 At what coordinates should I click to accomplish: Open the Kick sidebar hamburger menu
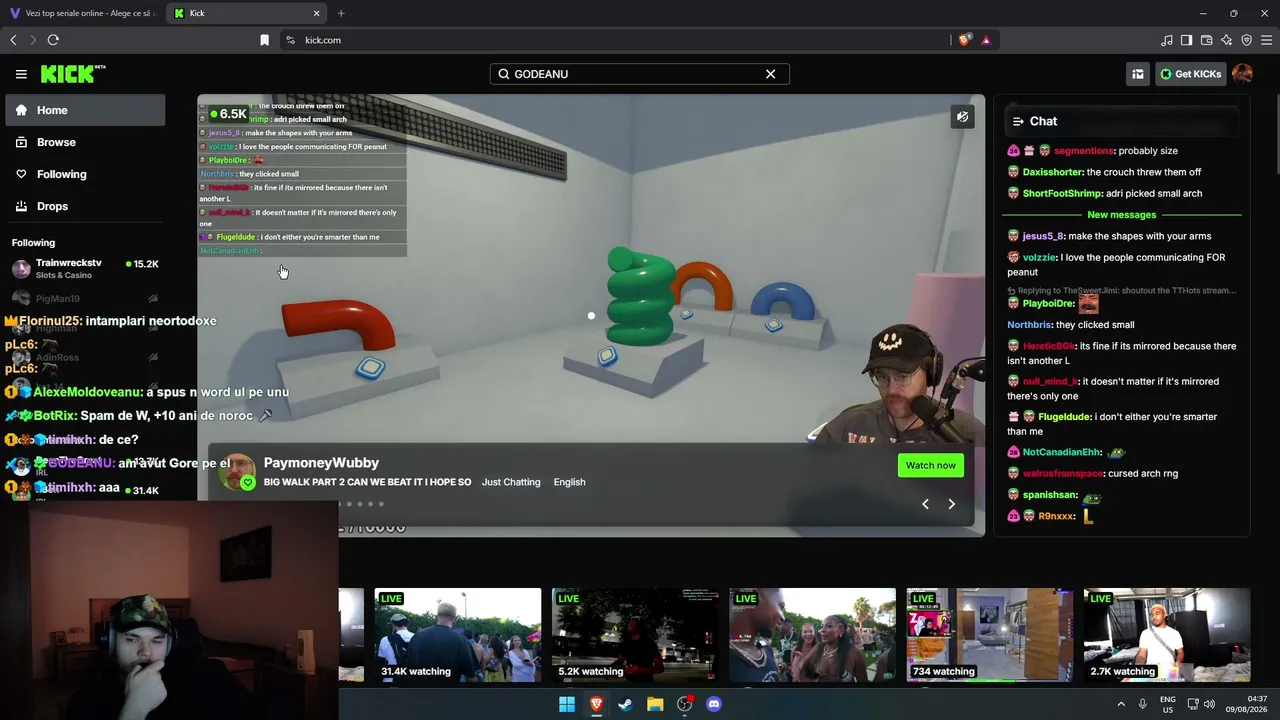21,74
